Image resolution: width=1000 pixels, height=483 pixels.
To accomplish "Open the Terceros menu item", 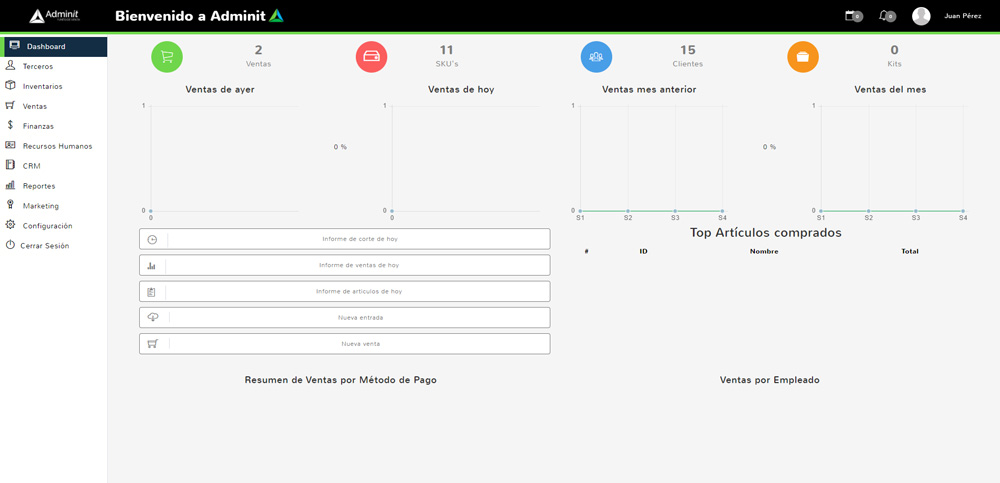I will [38, 66].
